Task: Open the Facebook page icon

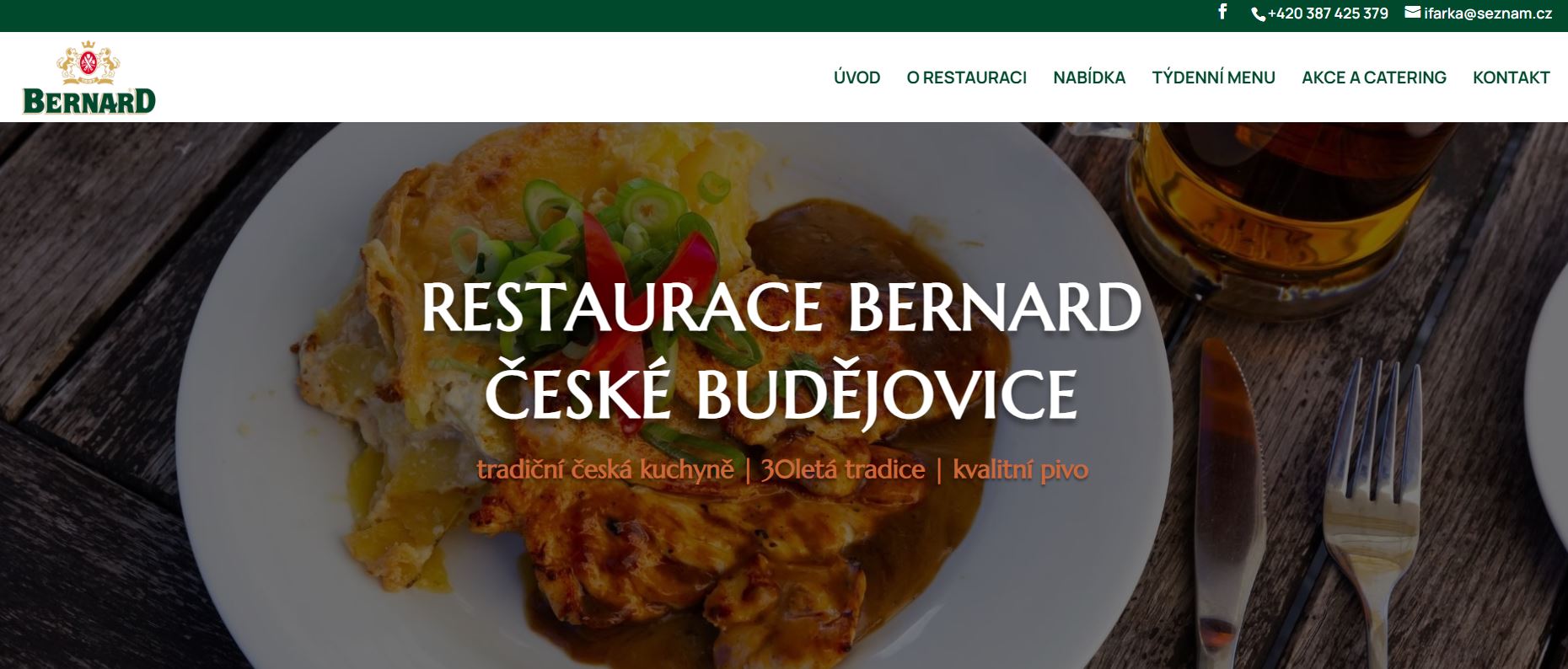Action: tap(1222, 12)
